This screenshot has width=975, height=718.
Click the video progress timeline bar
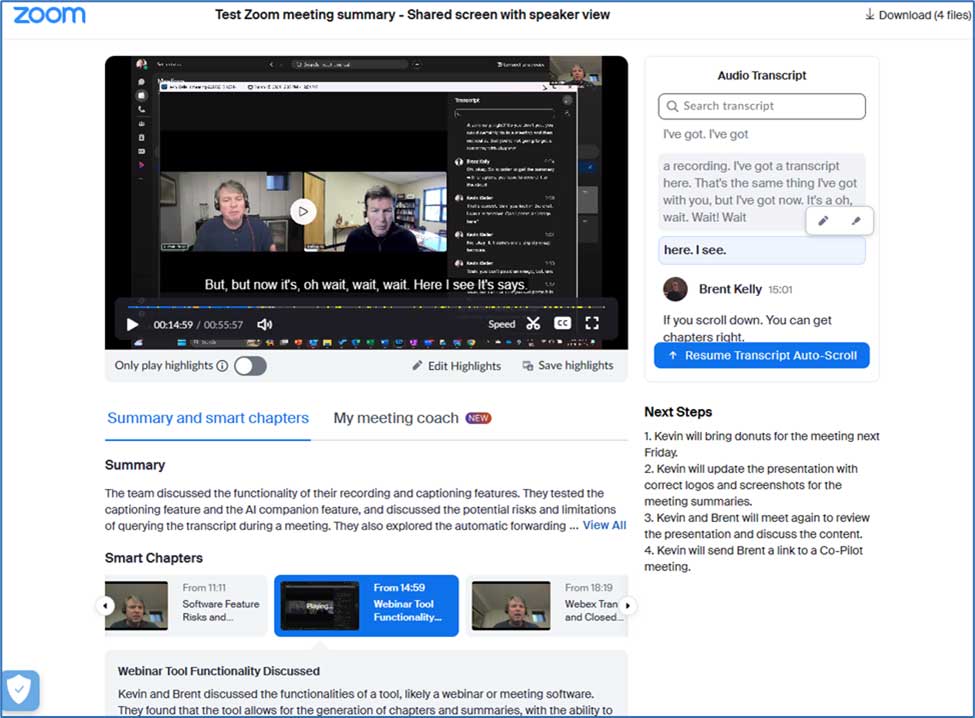tap(366, 306)
